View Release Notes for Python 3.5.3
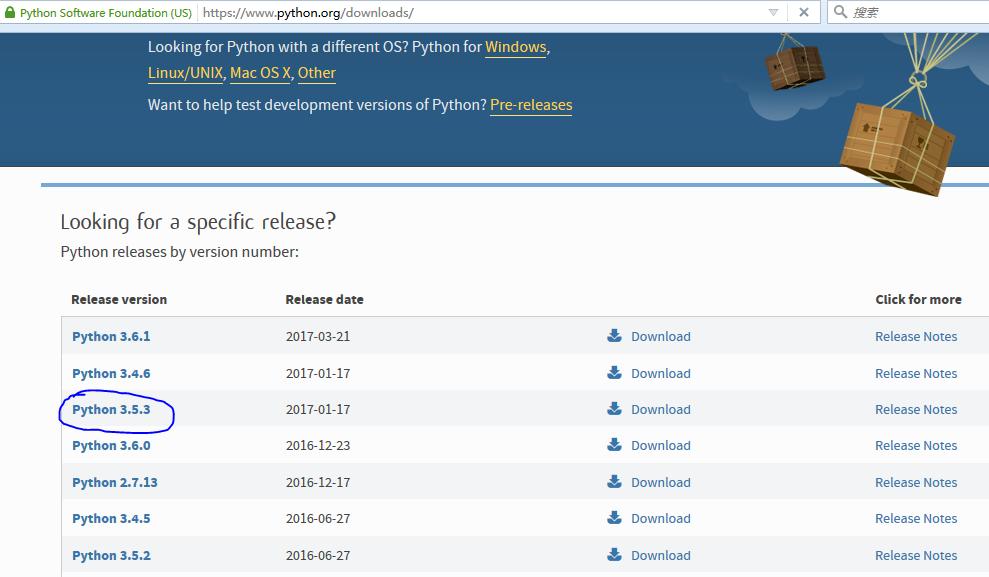 coord(916,410)
